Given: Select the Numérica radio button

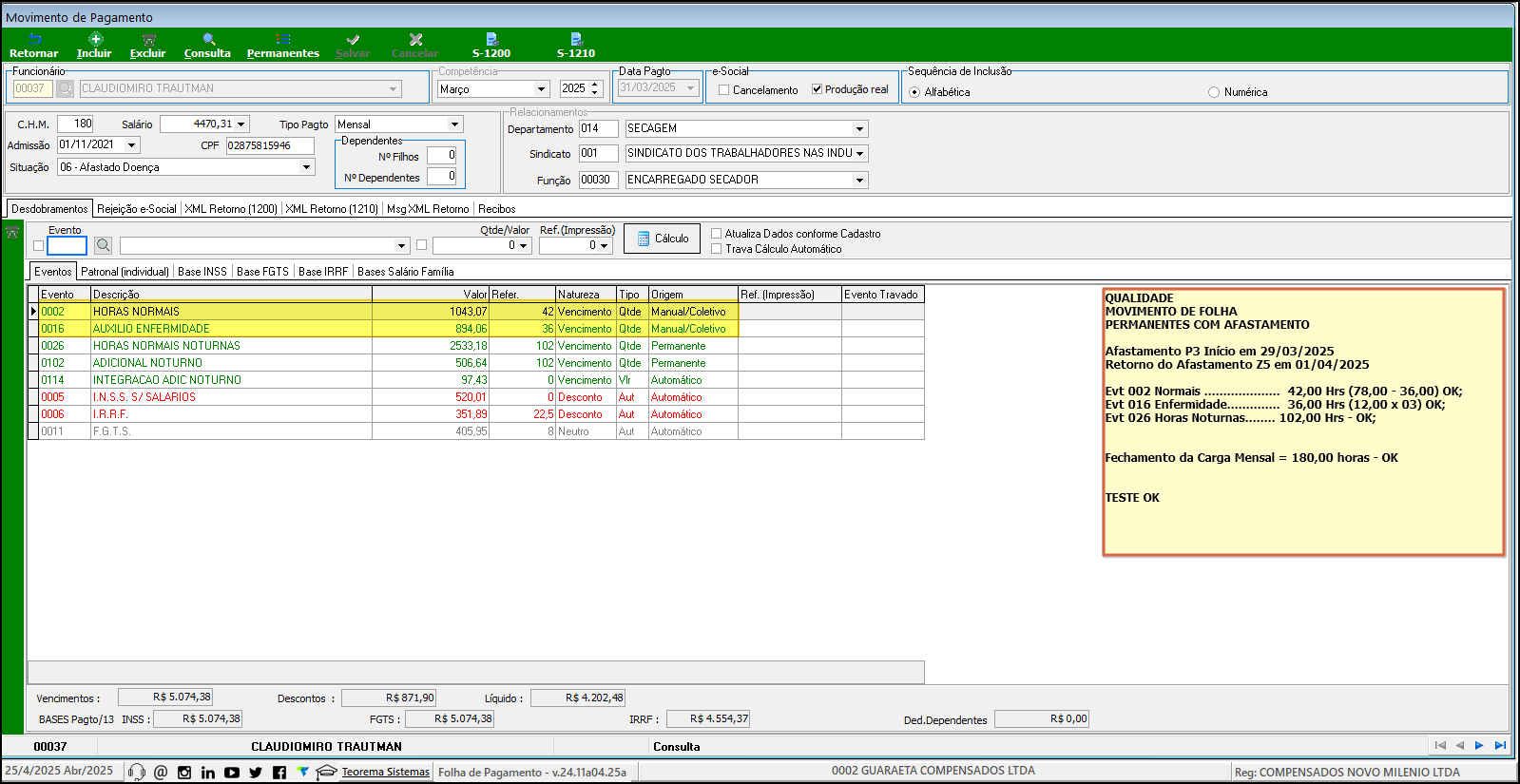Looking at the screenshot, I should click(1214, 92).
